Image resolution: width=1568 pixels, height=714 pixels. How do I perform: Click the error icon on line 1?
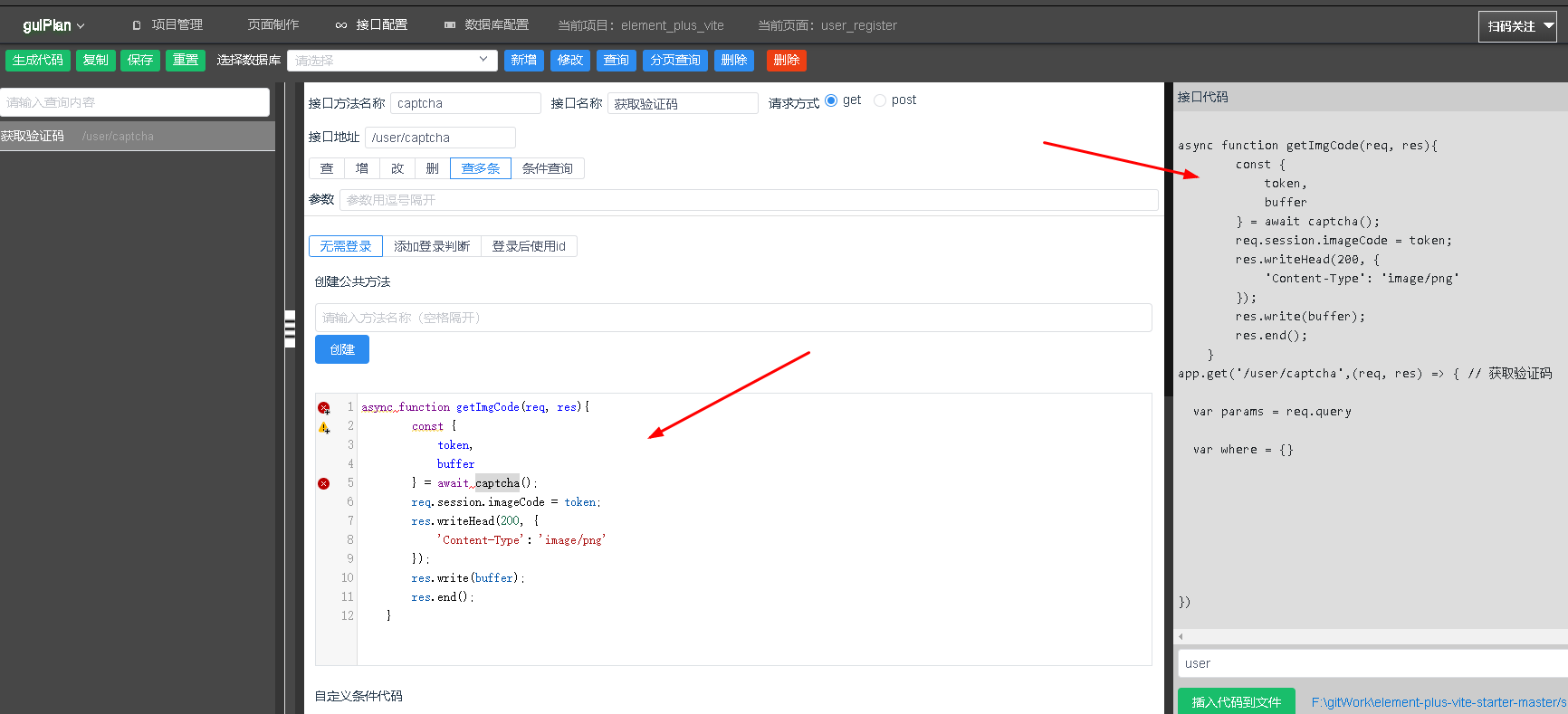[x=324, y=408]
